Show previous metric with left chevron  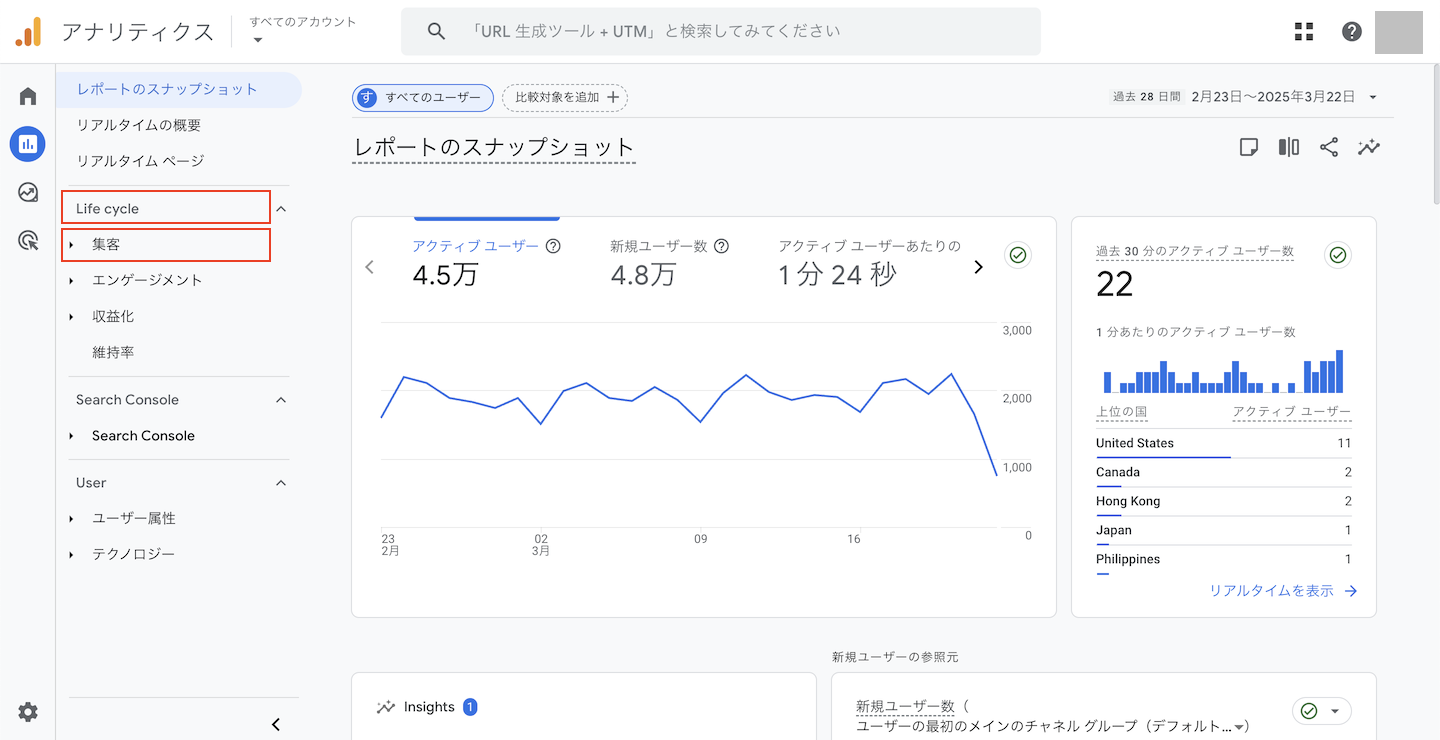370,267
